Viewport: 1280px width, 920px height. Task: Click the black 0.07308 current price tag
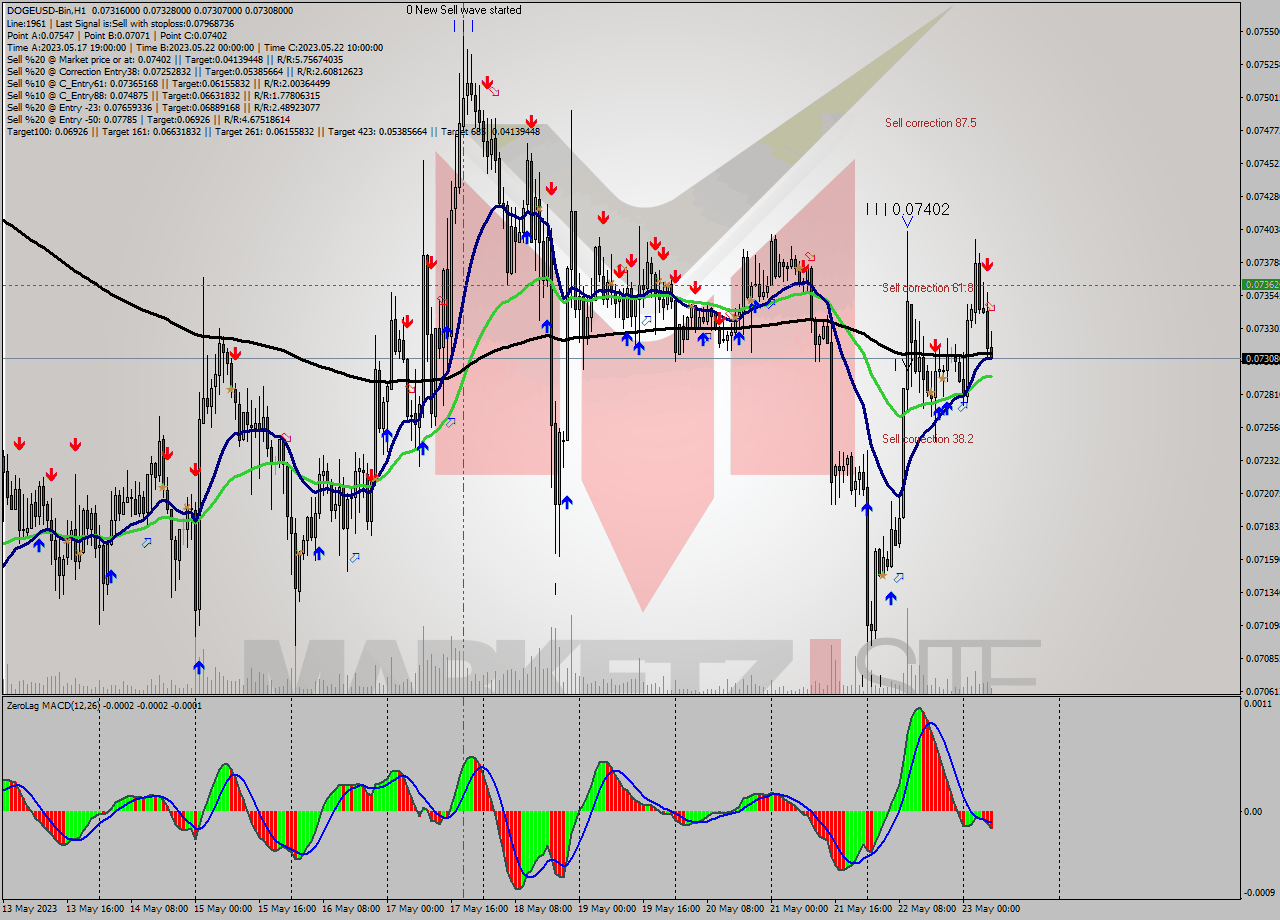(x=1261, y=358)
